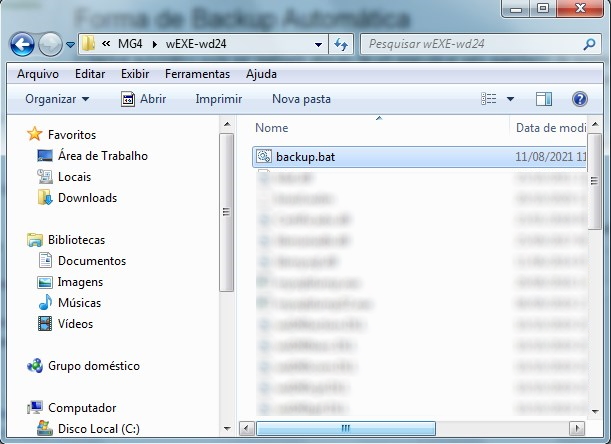Expand the arrow between MG4 and wEXE-wd24
611x444 pixels.
point(155,44)
